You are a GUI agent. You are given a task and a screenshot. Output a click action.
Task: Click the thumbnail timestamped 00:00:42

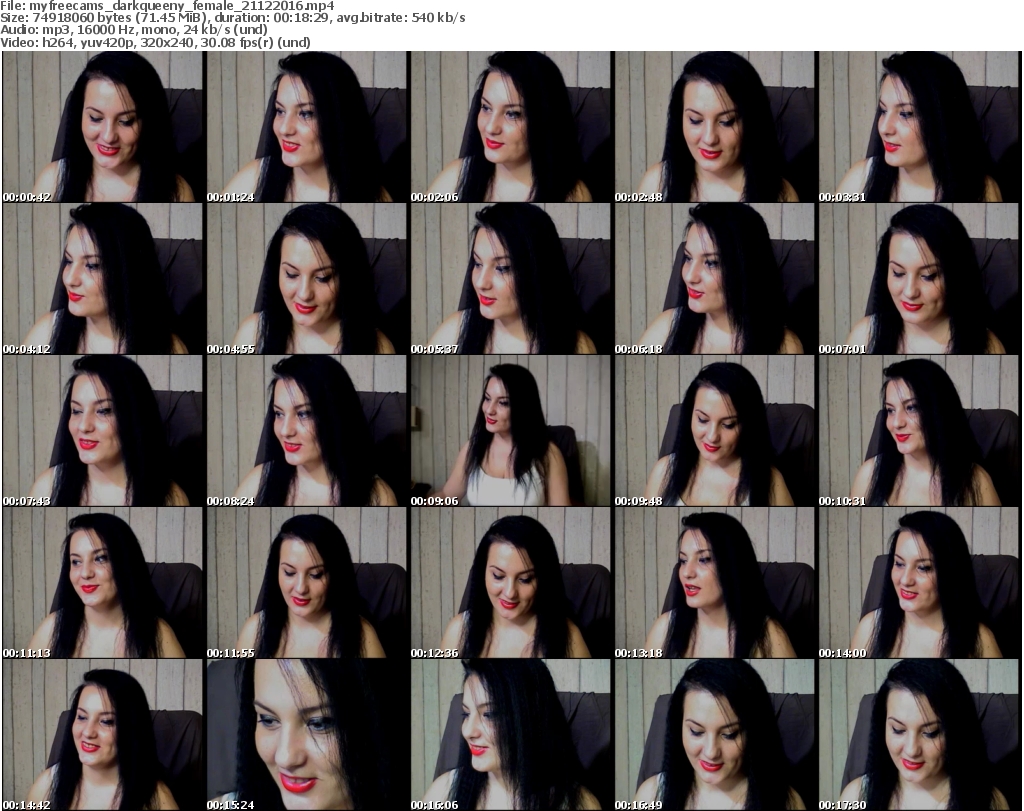[x=102, y=127]
